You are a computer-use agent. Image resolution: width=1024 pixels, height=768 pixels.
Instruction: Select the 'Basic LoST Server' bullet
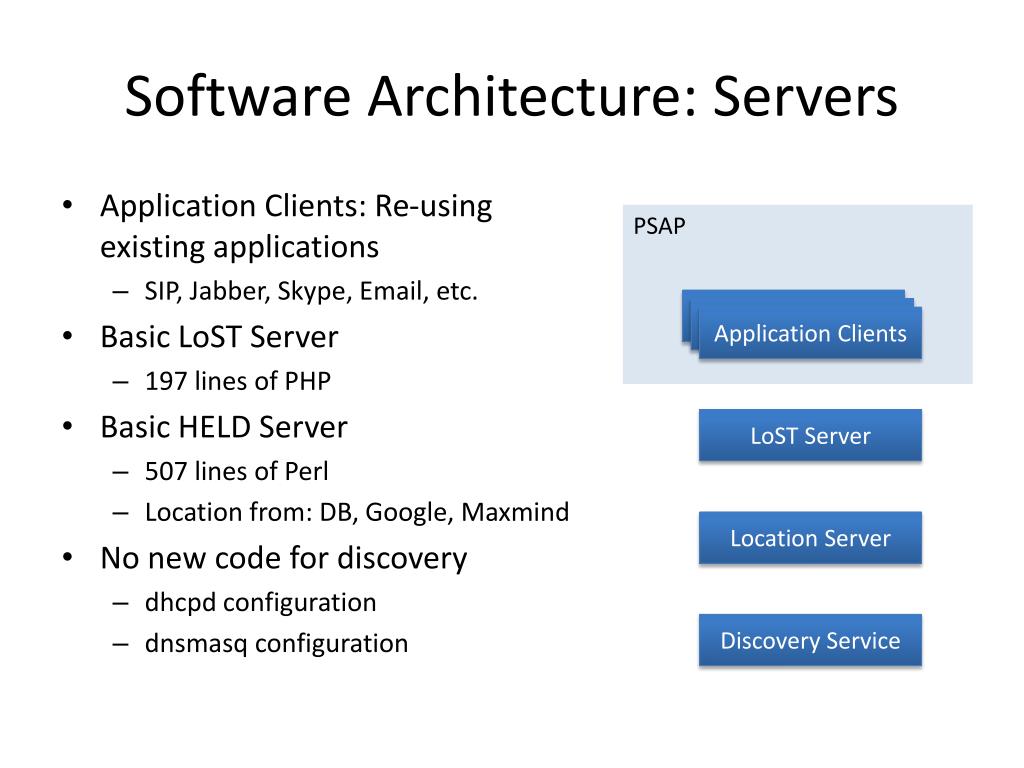[219, 337]
